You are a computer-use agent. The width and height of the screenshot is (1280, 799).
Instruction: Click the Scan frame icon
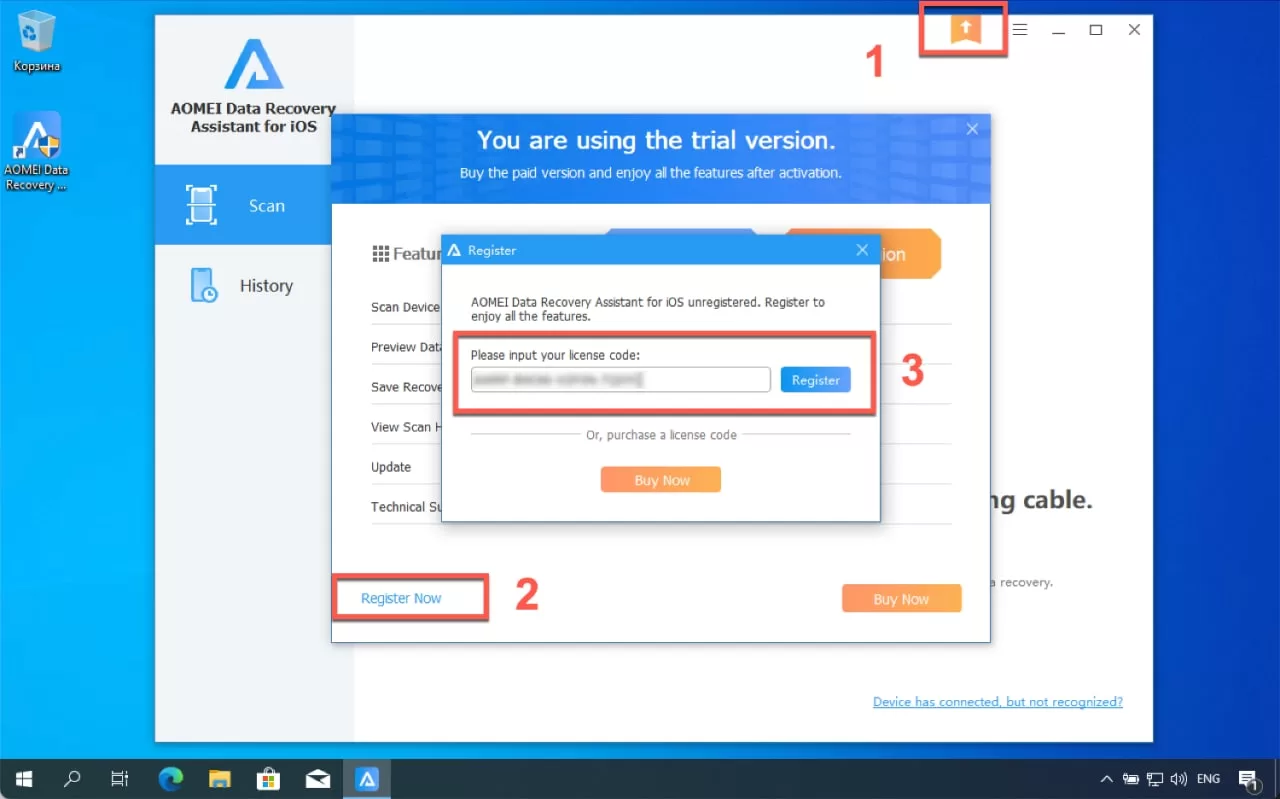point(202,205)
